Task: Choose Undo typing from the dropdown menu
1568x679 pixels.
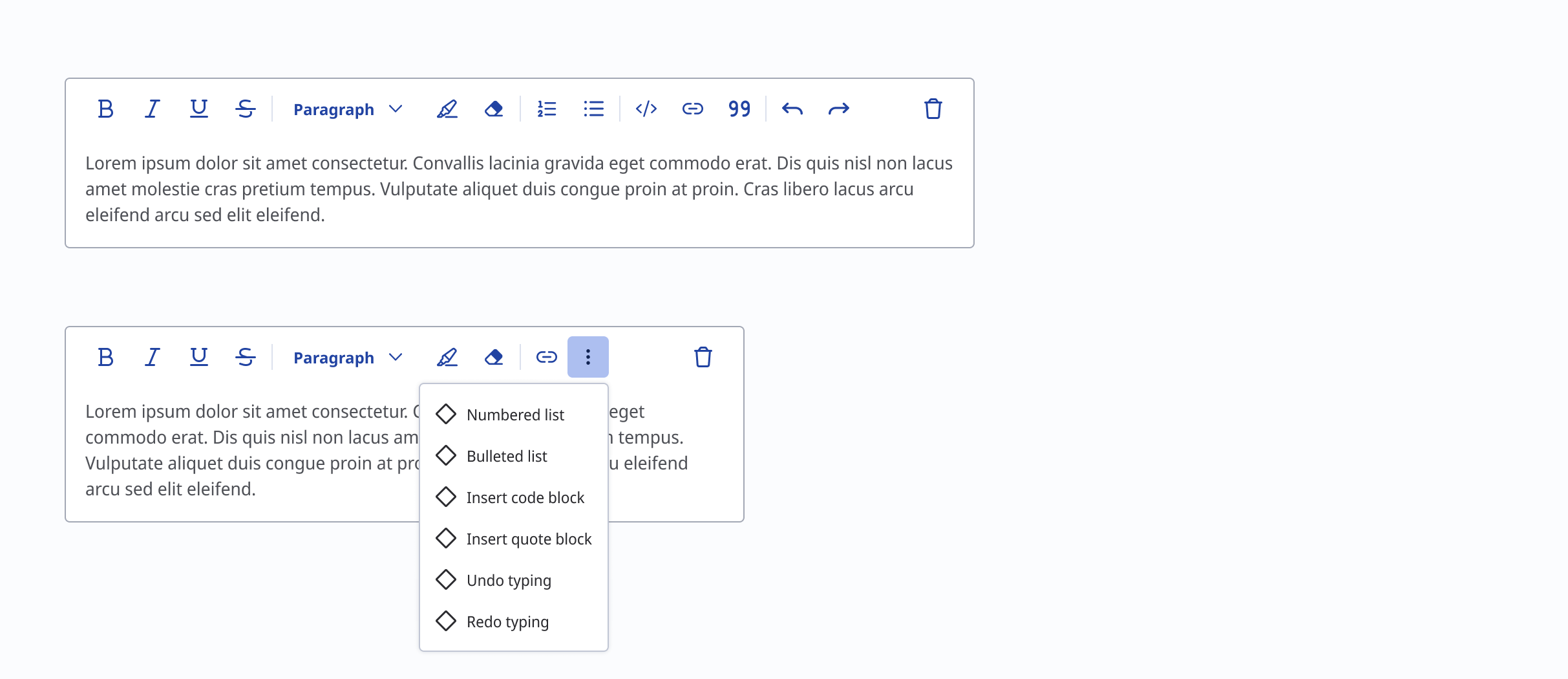Action: pos(509,580)
